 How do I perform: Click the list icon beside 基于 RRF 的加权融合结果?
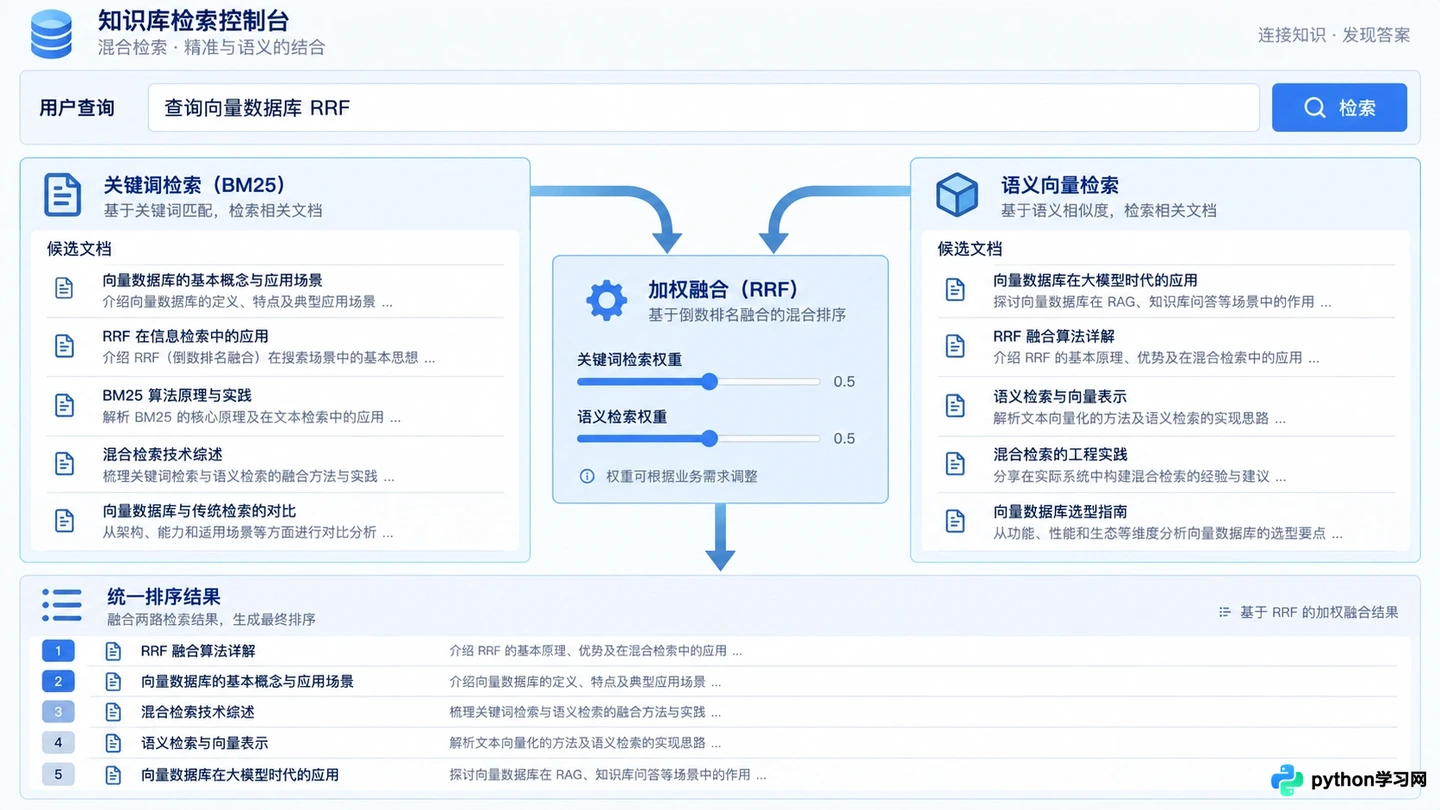1224,612
